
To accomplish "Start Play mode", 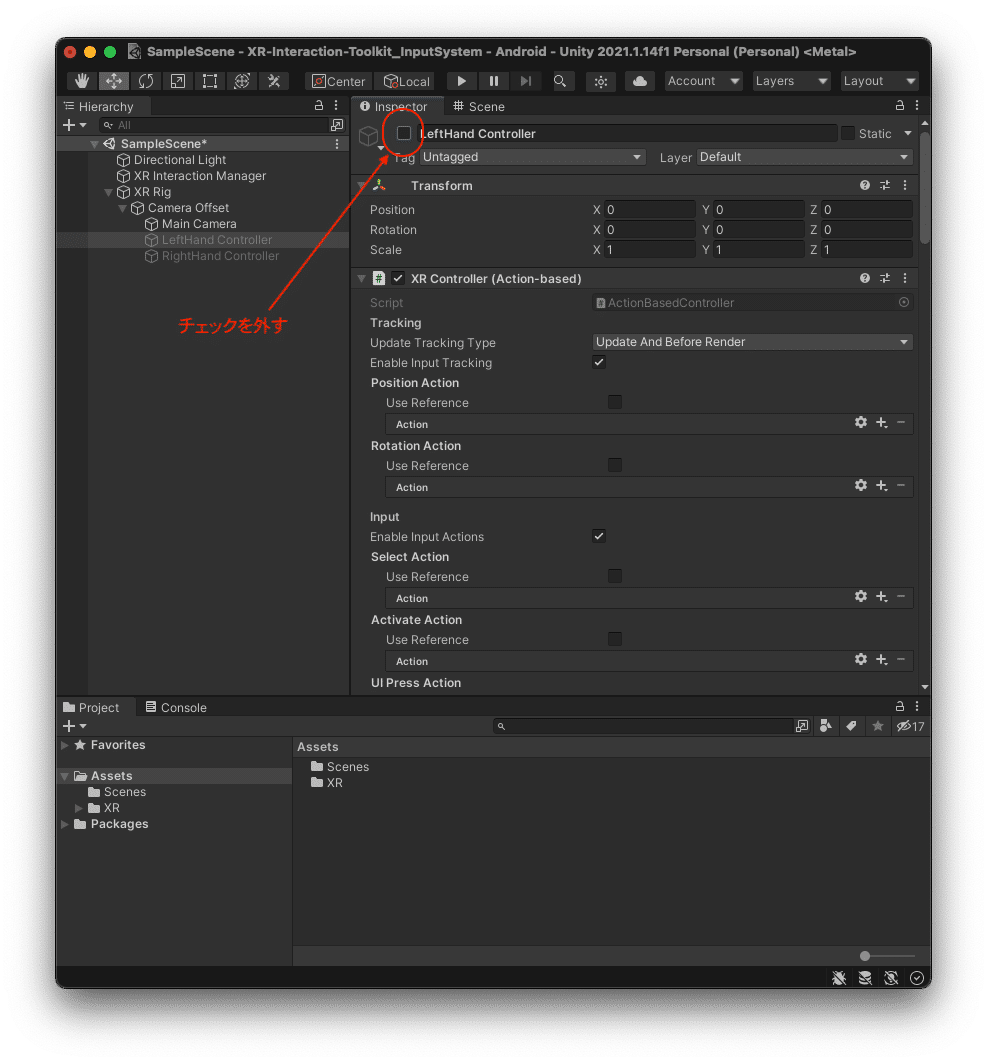I will [461, 81].
